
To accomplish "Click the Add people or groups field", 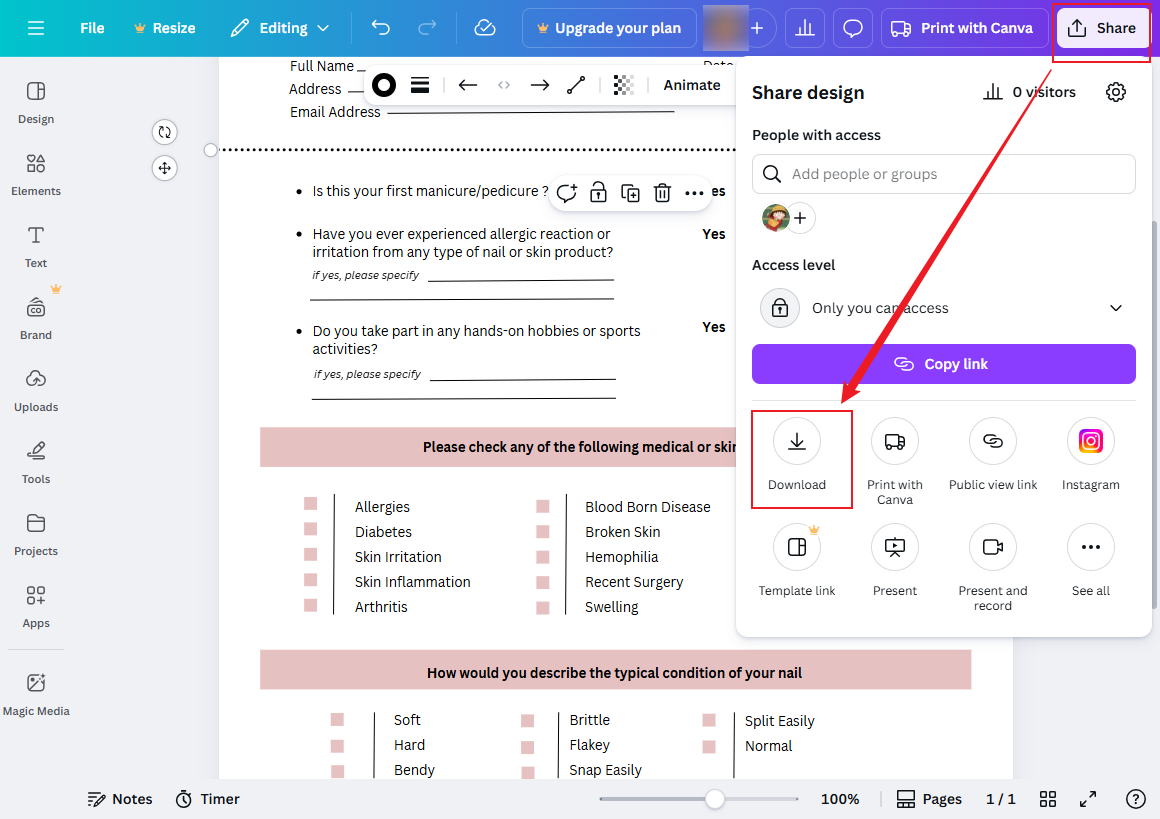I will (943, 173).
